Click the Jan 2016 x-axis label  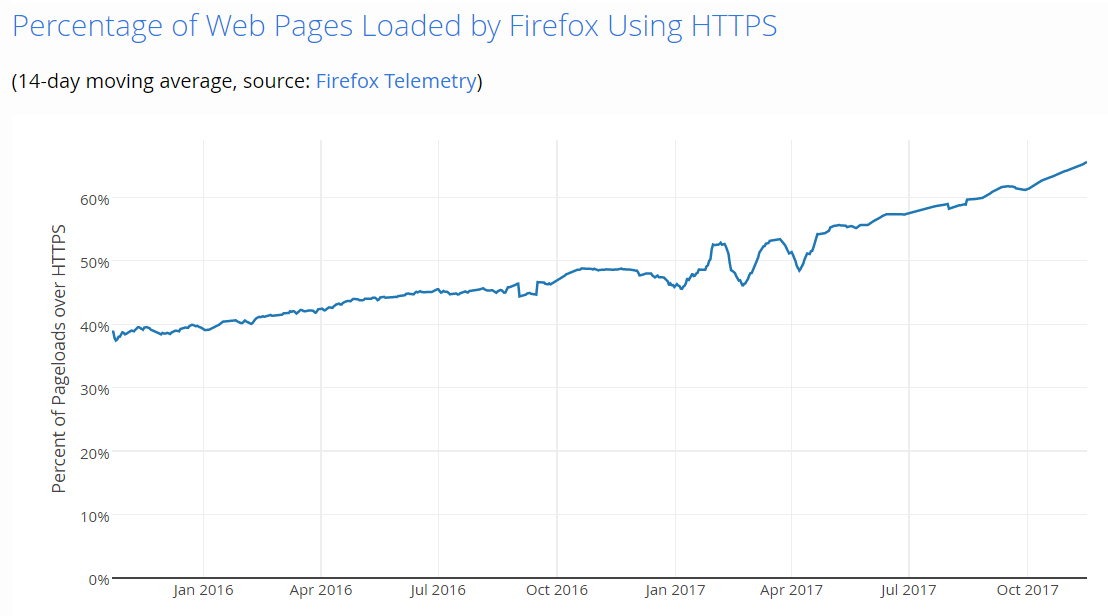pyautogui.click(x=203, y=590)
